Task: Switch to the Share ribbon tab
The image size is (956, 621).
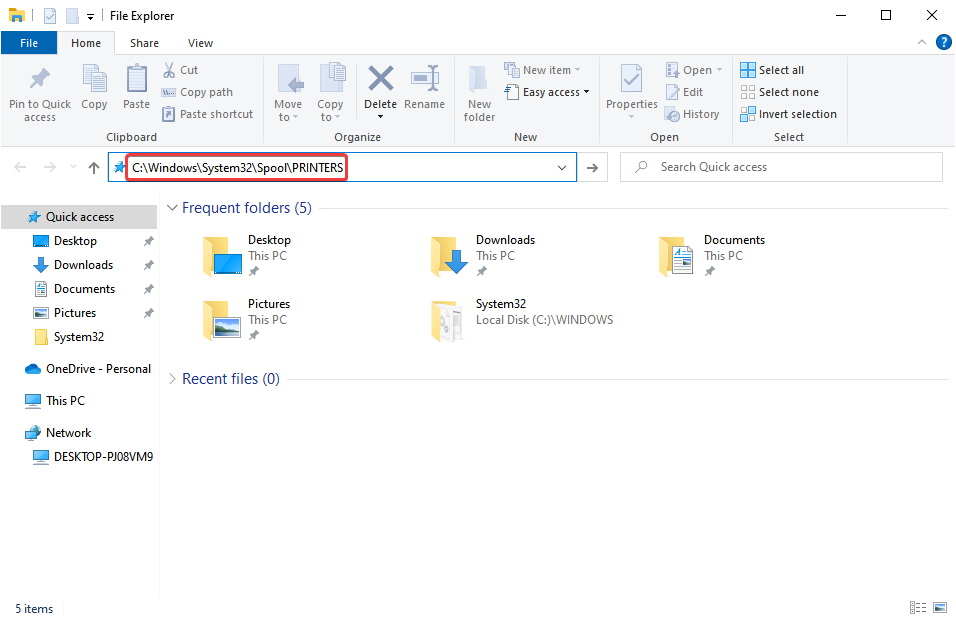Action: coord(144,43)
